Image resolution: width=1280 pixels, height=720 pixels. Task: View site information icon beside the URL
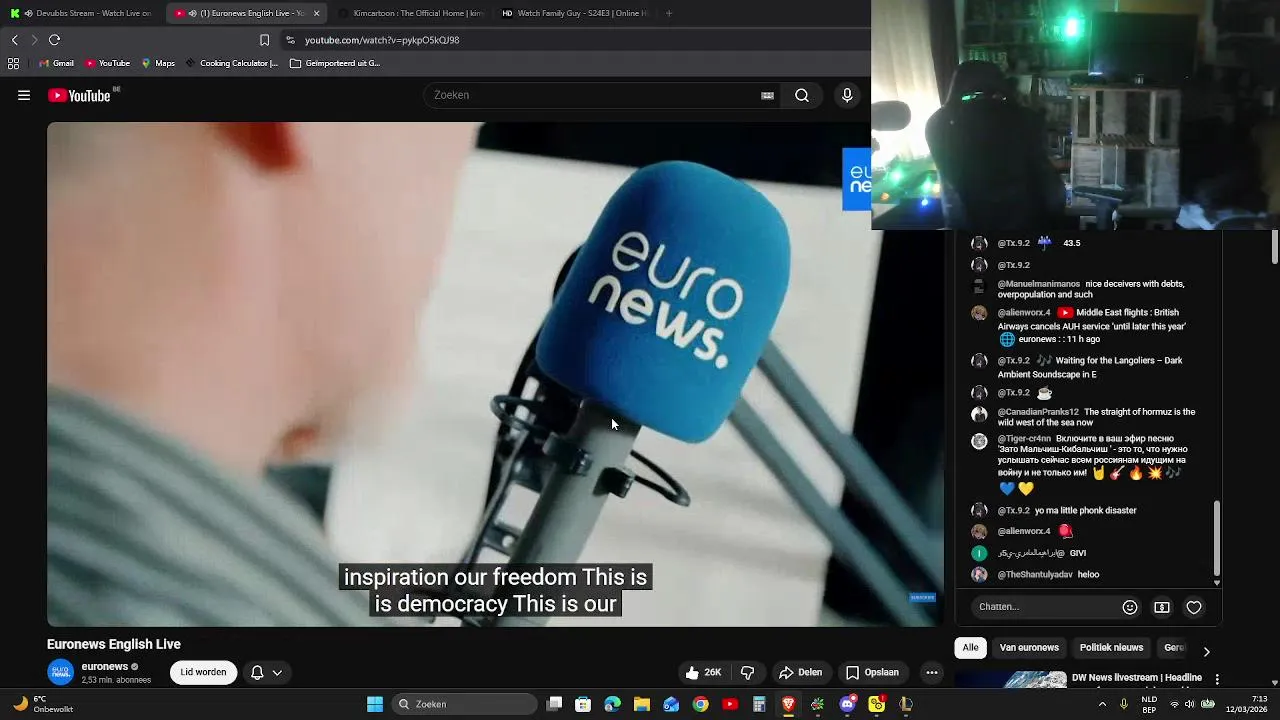click(290, 40)
